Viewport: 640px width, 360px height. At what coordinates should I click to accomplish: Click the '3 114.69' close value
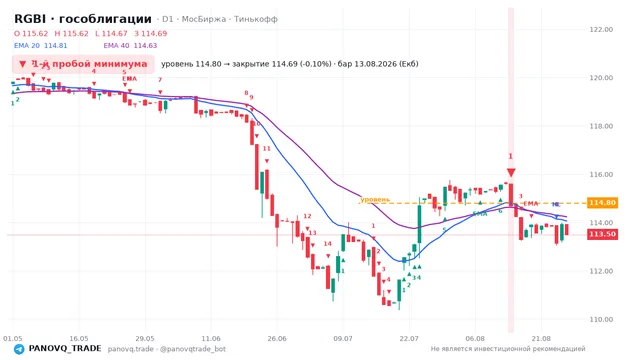(151, 33)
